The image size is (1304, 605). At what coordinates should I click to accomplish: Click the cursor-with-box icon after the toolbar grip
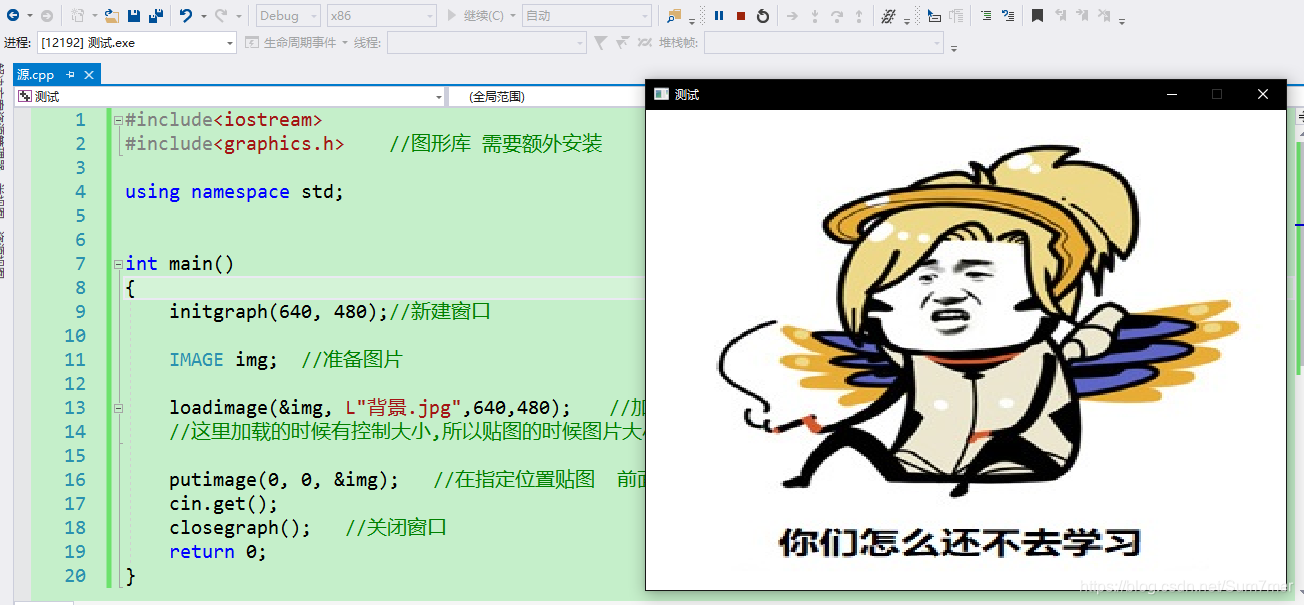click(x=933, y=16)
